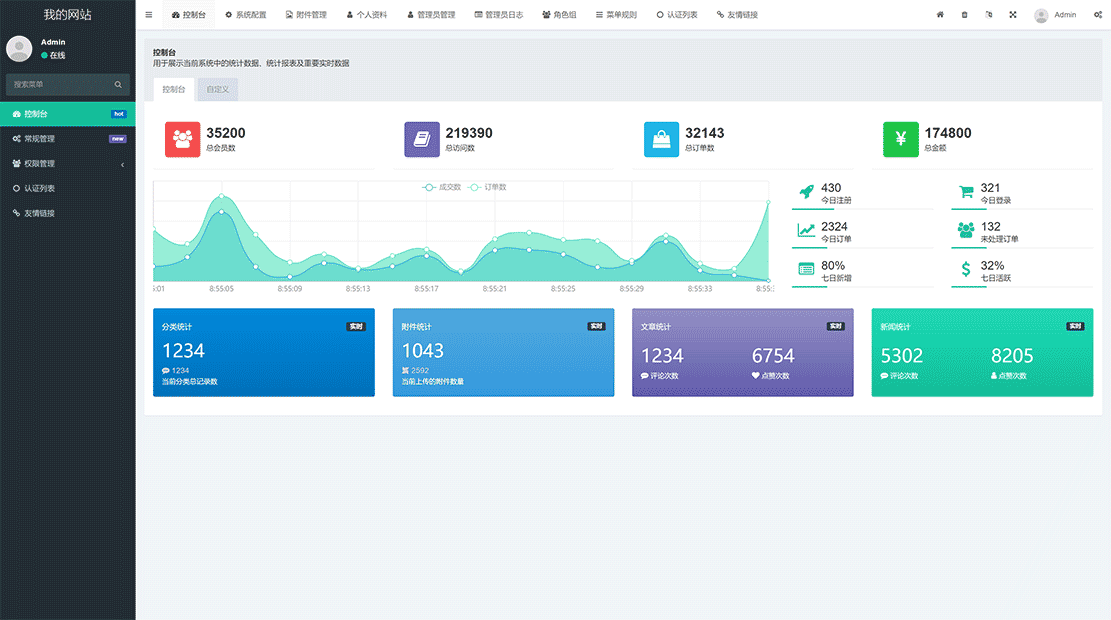Click the 实时 button on 分类统计 card

356,325
